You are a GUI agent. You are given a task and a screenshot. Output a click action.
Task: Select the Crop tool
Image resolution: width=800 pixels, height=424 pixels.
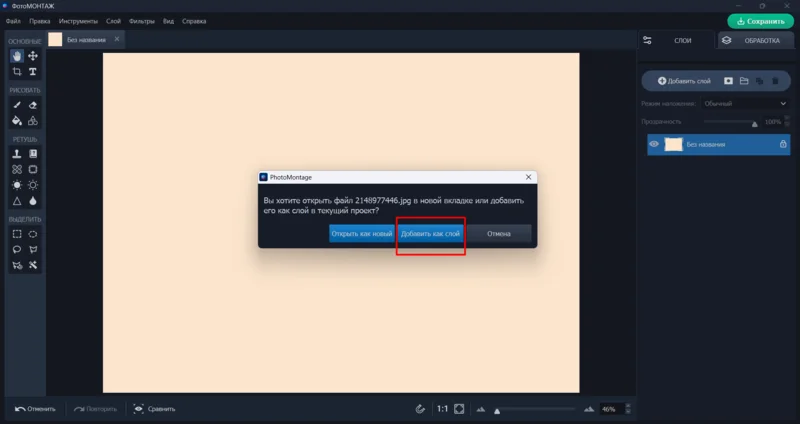17,72
